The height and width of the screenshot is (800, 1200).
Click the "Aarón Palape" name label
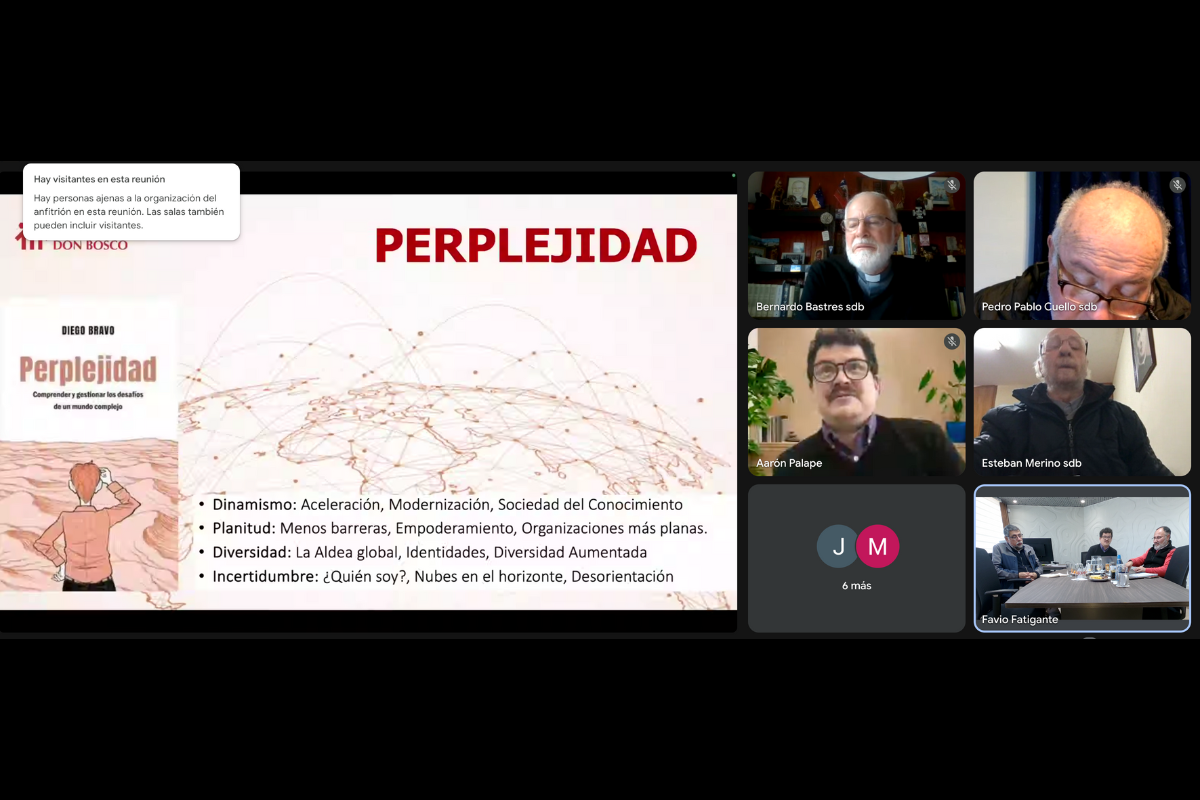(790, 463)
